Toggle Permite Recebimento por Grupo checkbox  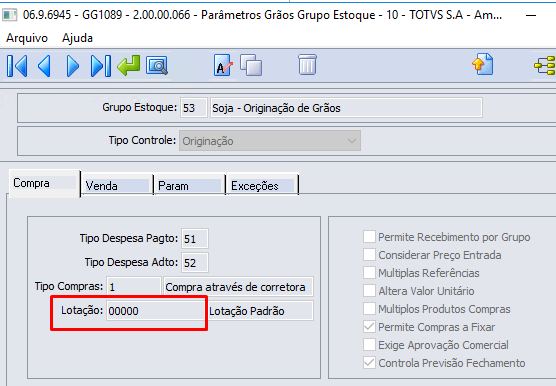click(369, 237)
